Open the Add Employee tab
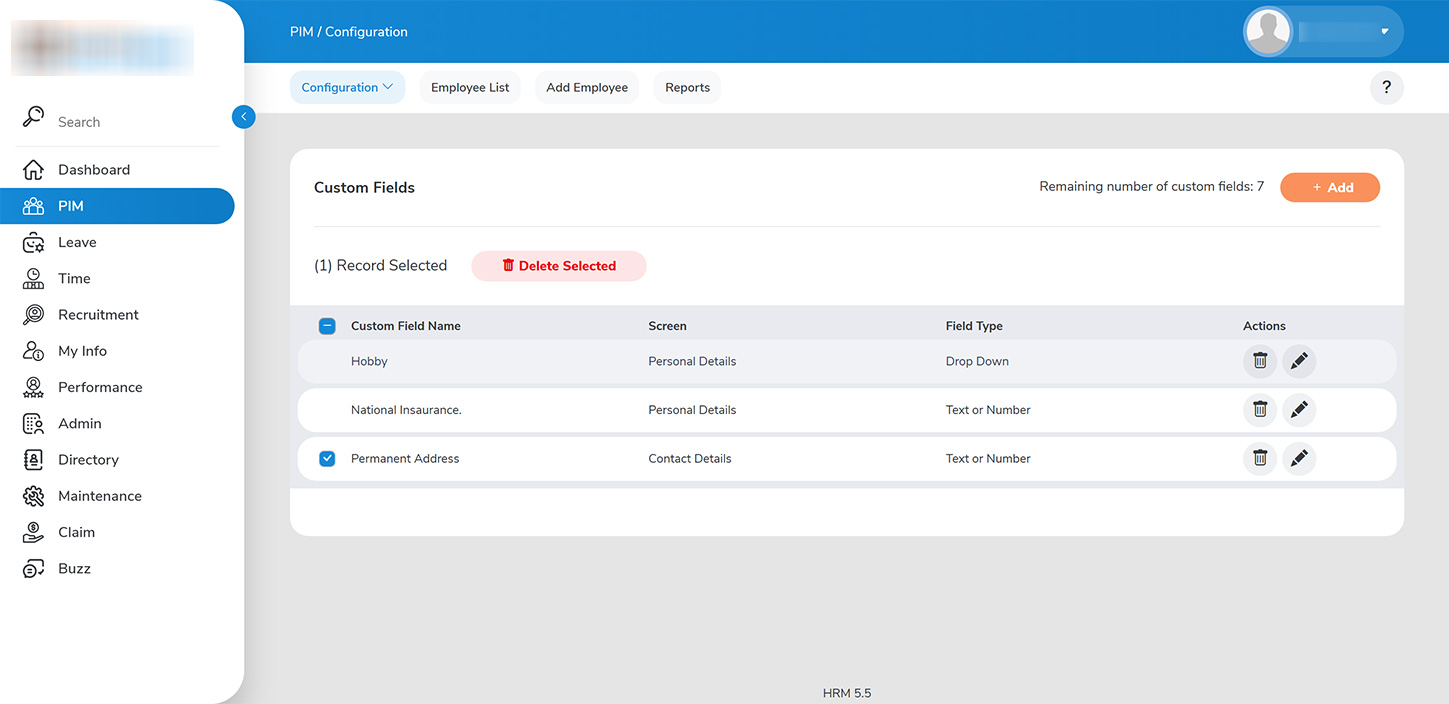 pyautogui.click(x=587, y=88)
